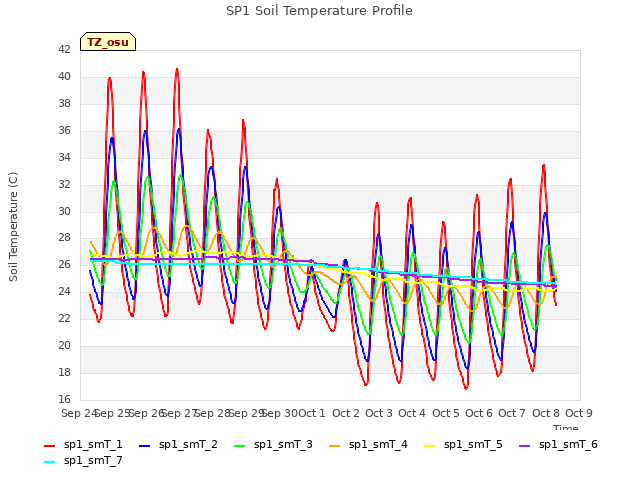The image size is (640, 480).
Task: Click y-axis tick value 20
Action: pos(64,345)
